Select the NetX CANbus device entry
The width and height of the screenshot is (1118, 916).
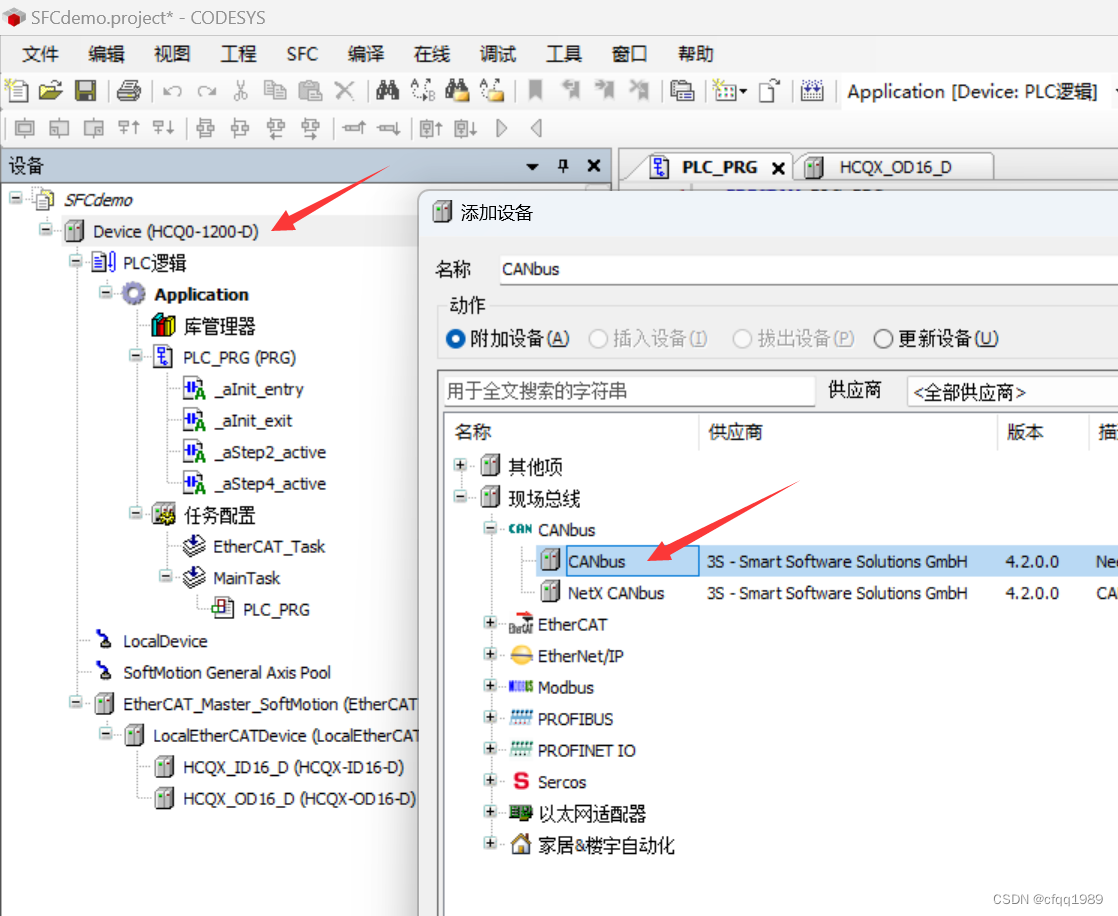(x=615, y=593)
